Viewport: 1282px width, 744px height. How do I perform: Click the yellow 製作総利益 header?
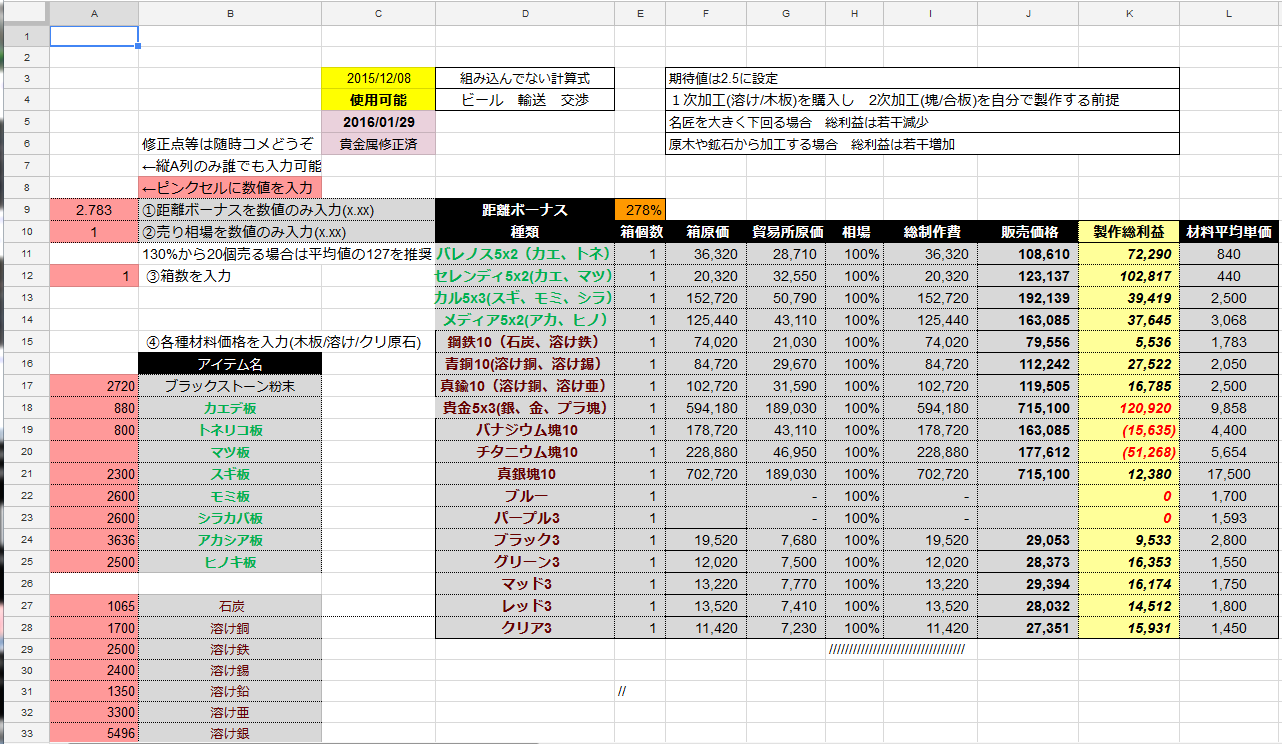(1130, 232)
